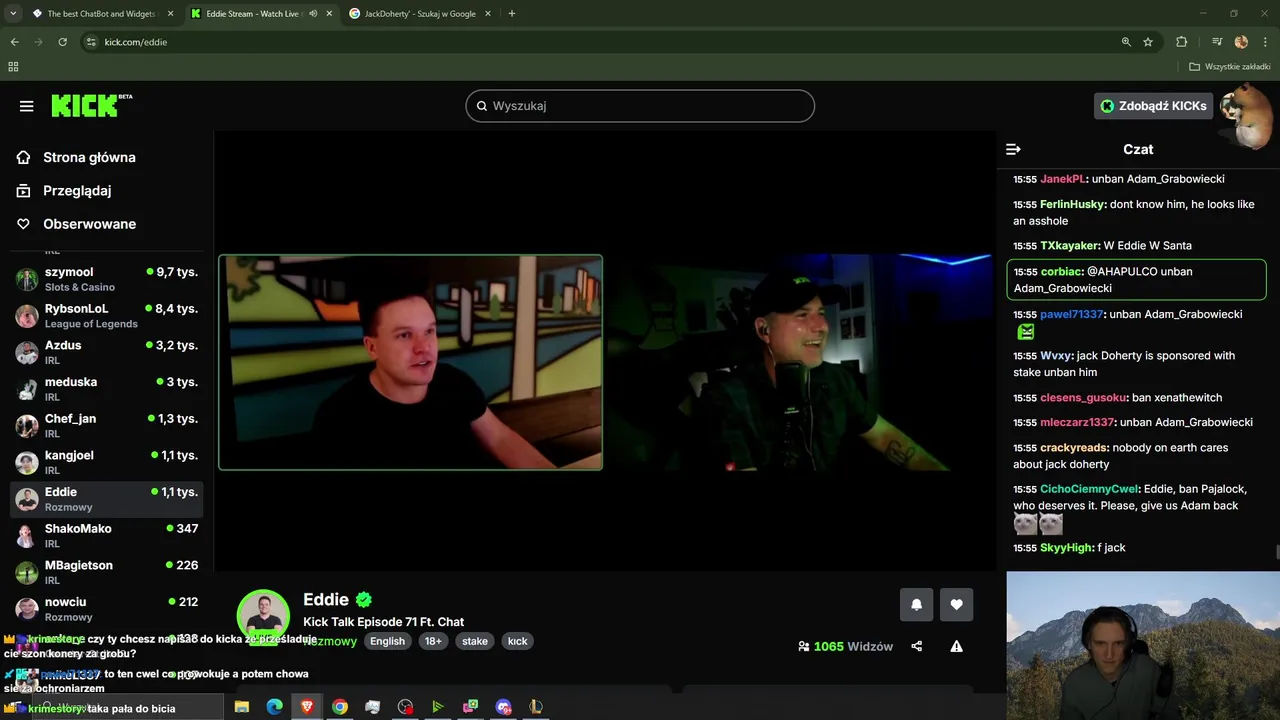Click username TXkayaker in chat

[1069, 245]
